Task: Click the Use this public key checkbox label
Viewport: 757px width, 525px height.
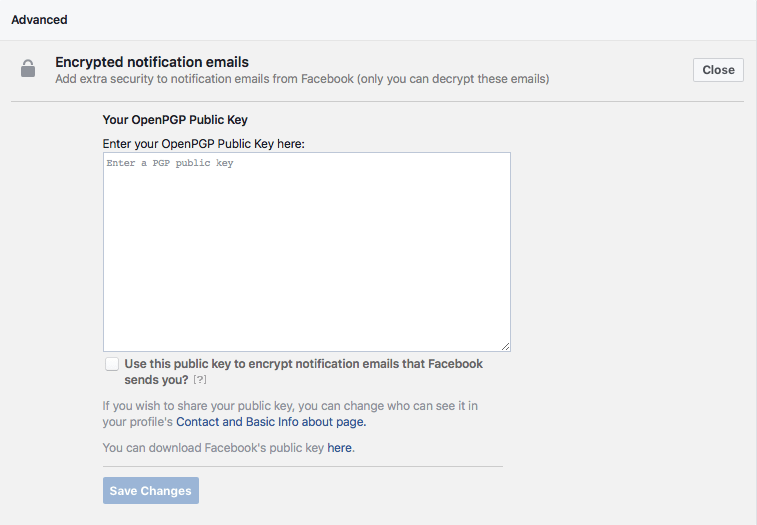Action: point(303,371)
